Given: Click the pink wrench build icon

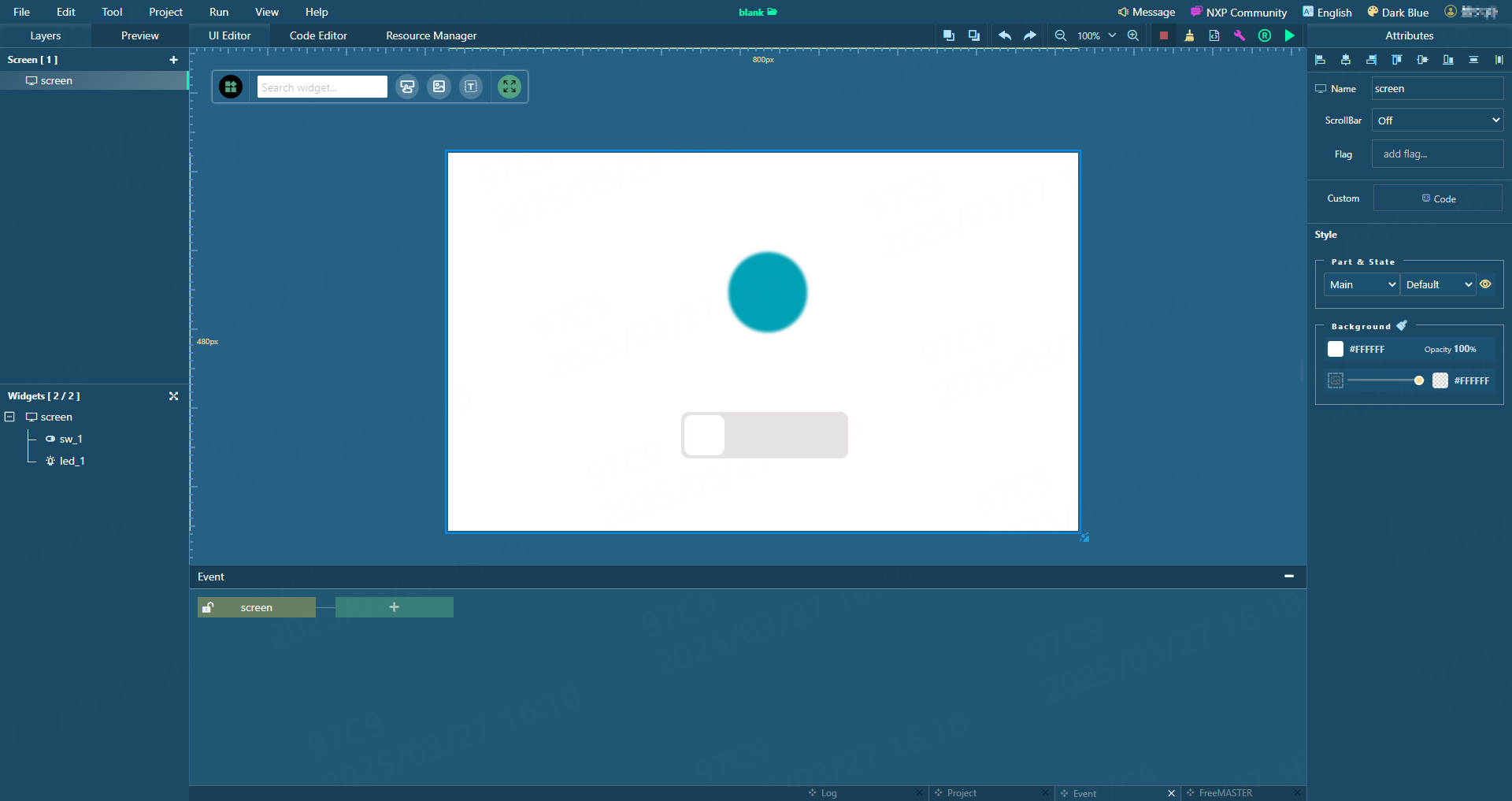Looking at the screenshot, I should (x=1240, y=35).
